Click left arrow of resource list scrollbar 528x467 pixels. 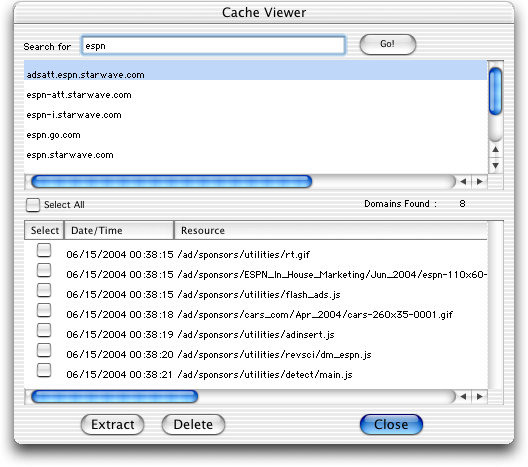(463, 397)
